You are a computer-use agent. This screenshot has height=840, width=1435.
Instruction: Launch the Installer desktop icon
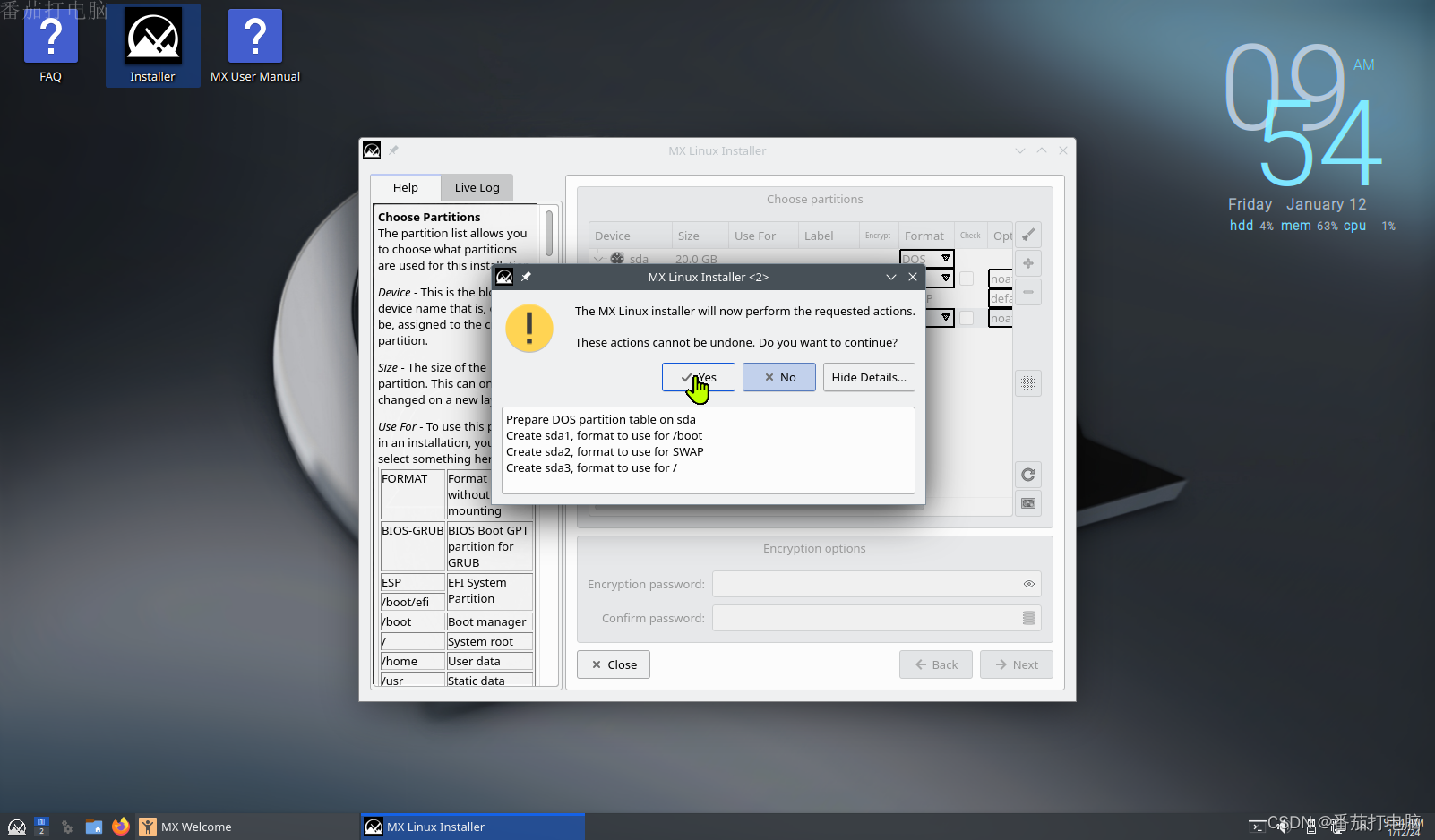click(x=152, y=46)
